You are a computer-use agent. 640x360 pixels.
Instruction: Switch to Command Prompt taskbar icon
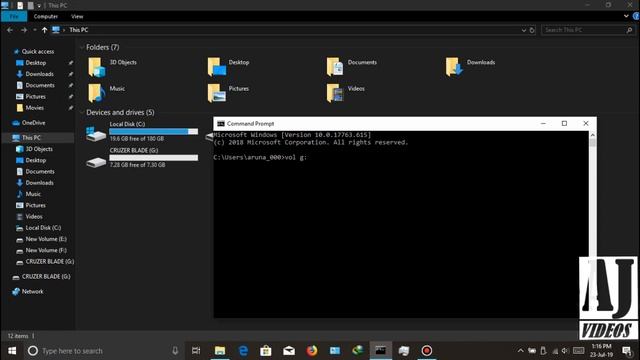pyautogui.click(x=381, y=351)
